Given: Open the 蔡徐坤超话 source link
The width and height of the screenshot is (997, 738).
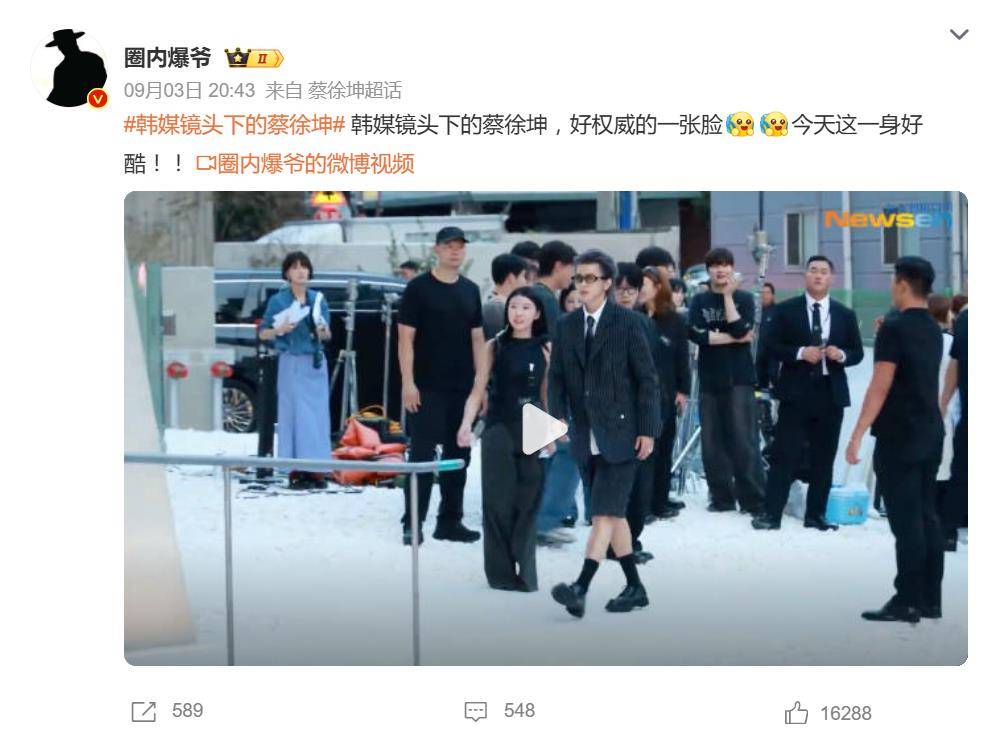Looking at the screenshot, I should [355, 91].
